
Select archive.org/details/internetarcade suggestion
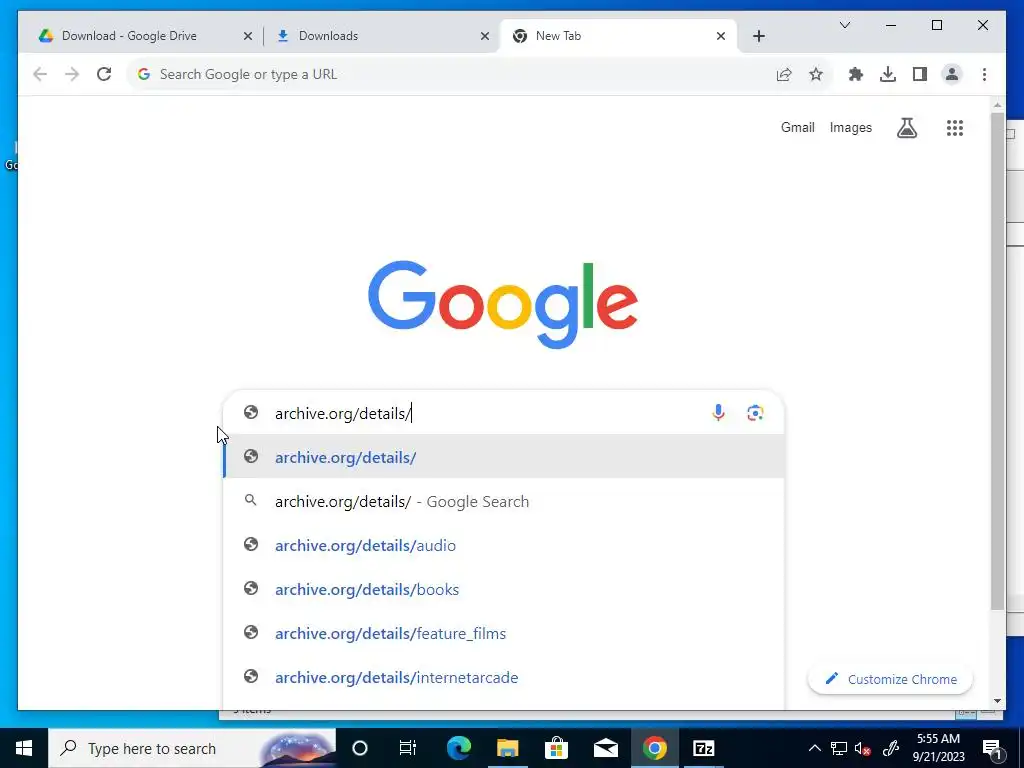coord(504,677)
